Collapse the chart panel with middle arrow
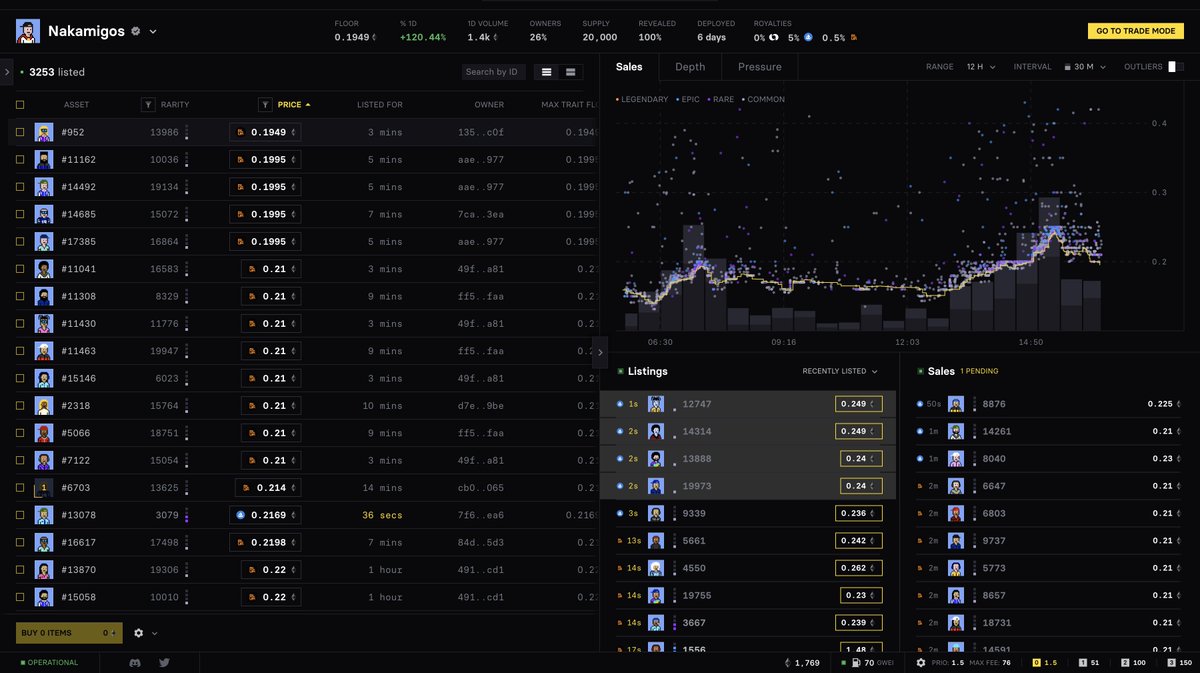 599,351
